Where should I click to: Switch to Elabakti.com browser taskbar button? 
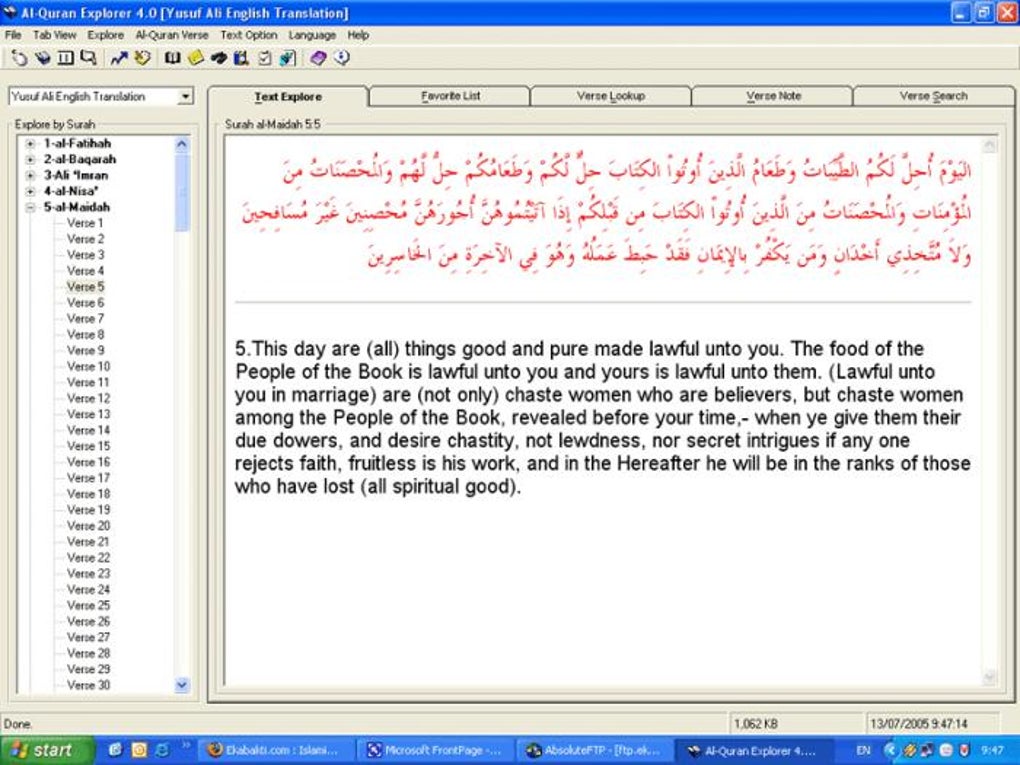point(276,751)
